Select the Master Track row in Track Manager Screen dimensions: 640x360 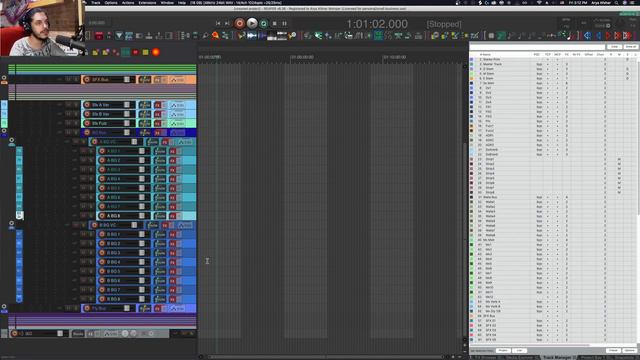click(553, 64)
